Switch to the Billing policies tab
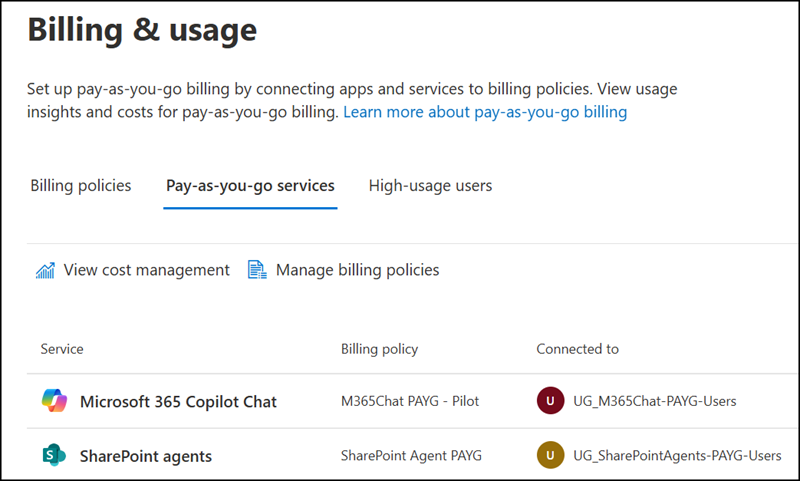The width and height of the screenshot is (800, 481). 81,186
